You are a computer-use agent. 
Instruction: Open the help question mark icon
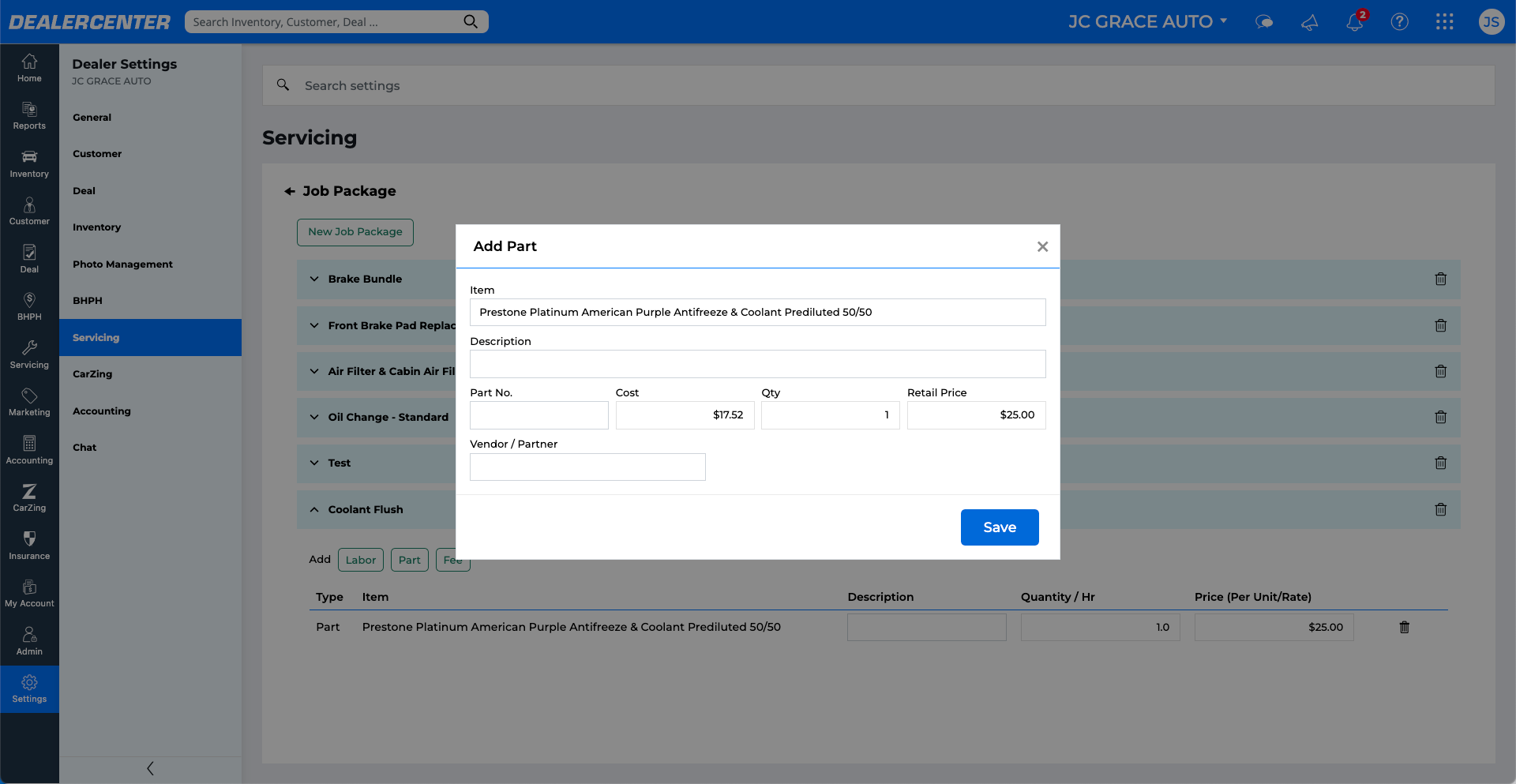pos(1399,22)
